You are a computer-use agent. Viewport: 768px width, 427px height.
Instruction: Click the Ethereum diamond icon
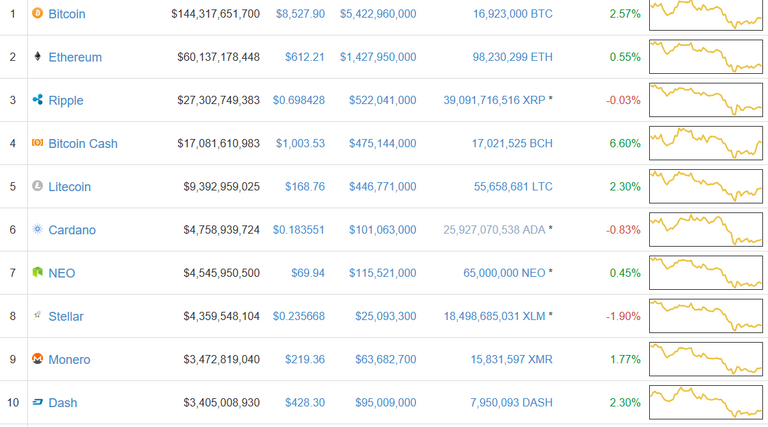coord(37,56)
